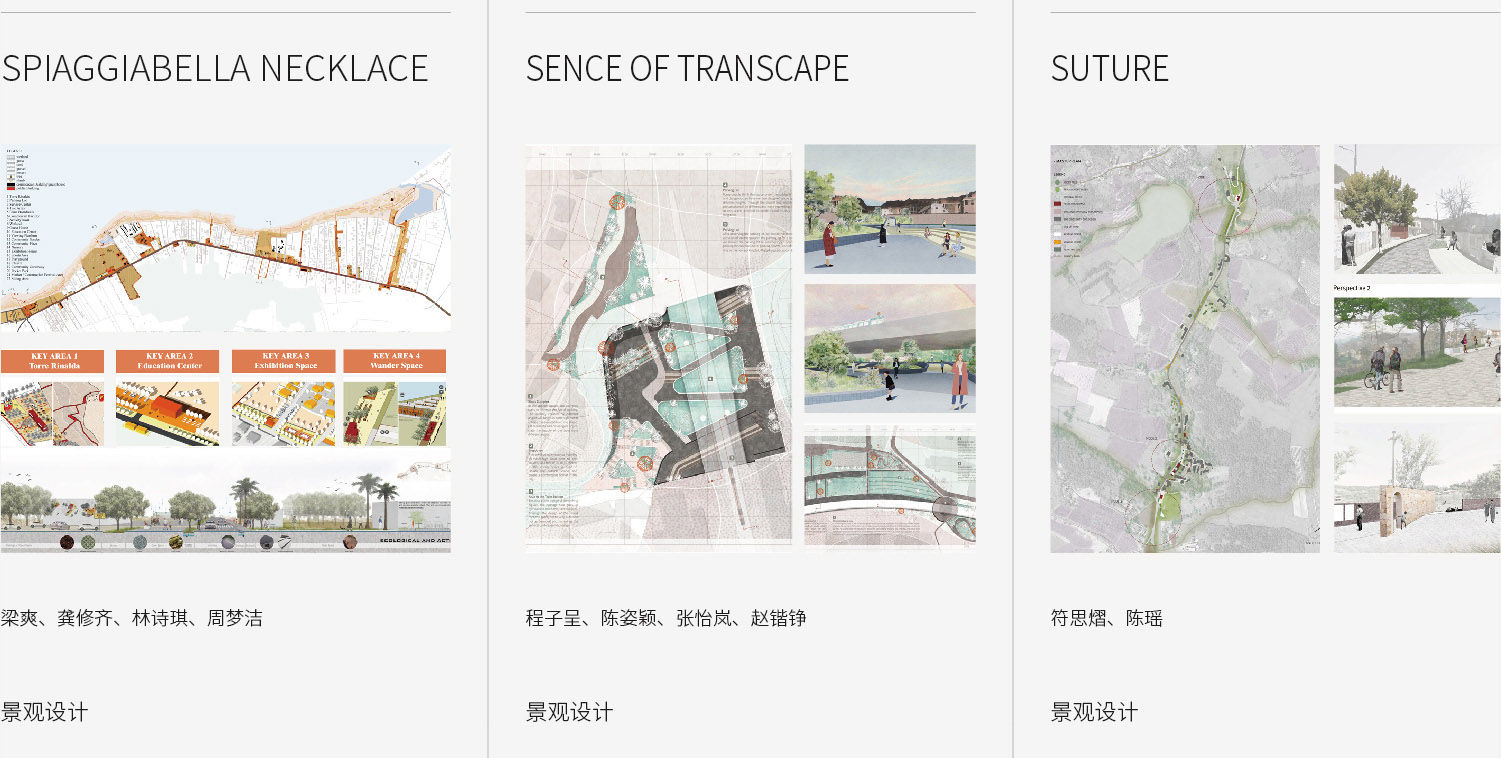Open the Suture aerial site map
Viewport: 1501px width, 758px height.
pyautogui.click(x=1184, y=348)
